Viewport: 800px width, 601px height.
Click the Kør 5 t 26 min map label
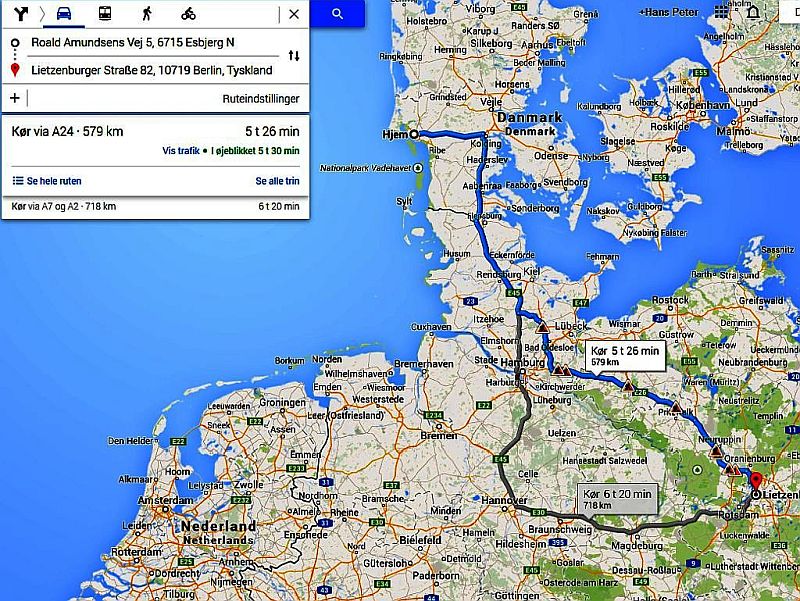point(625,356)
